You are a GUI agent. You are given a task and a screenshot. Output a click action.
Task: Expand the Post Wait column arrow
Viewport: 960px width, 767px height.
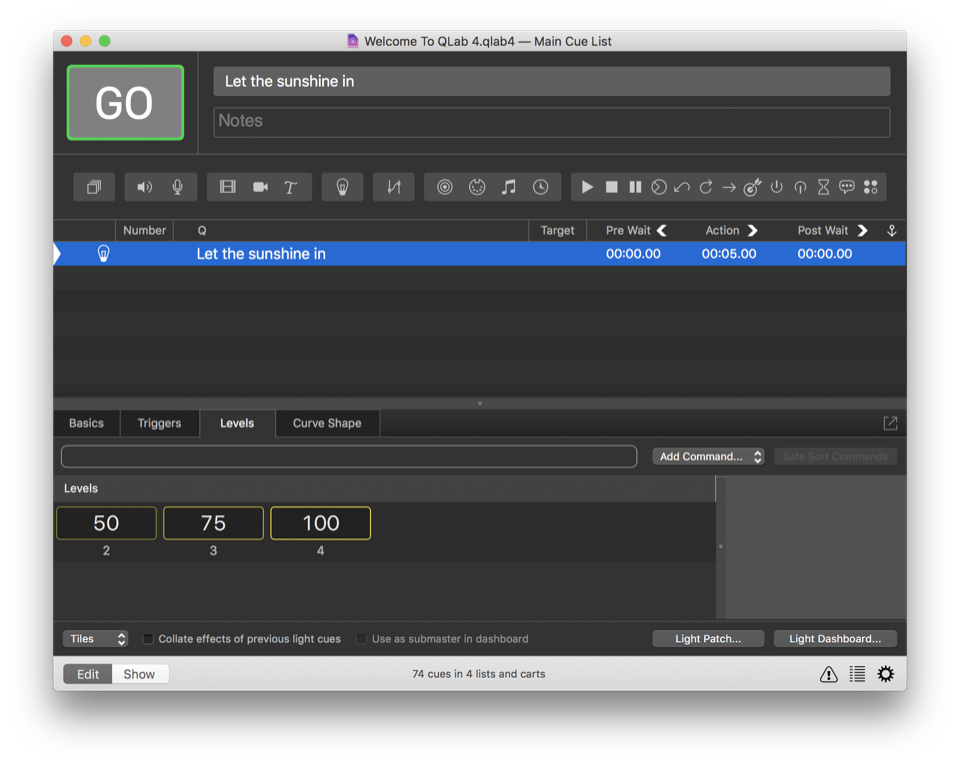862,230
